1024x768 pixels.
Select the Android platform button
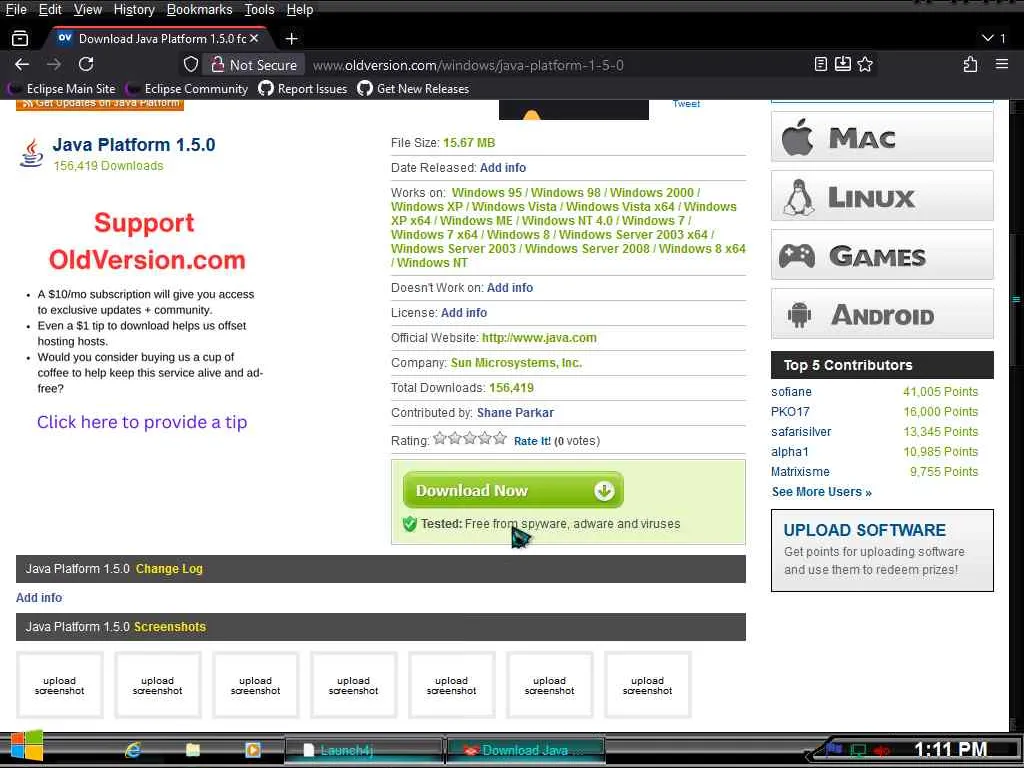882,314
